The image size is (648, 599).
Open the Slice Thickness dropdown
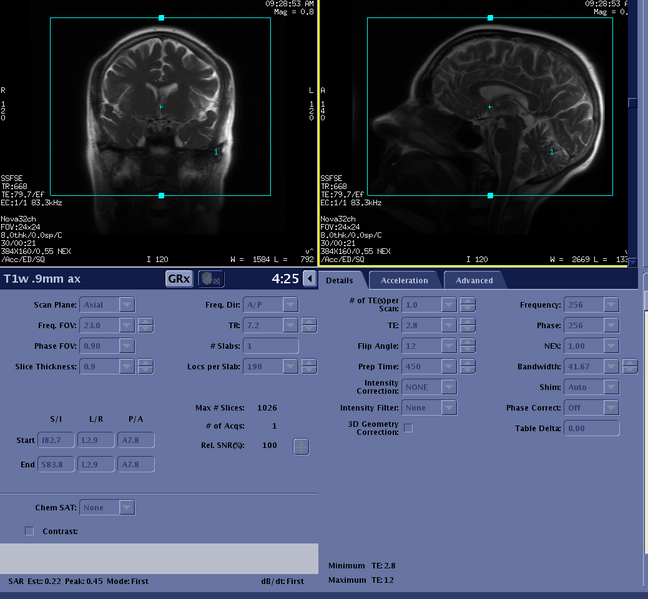(x=127, y=367)
